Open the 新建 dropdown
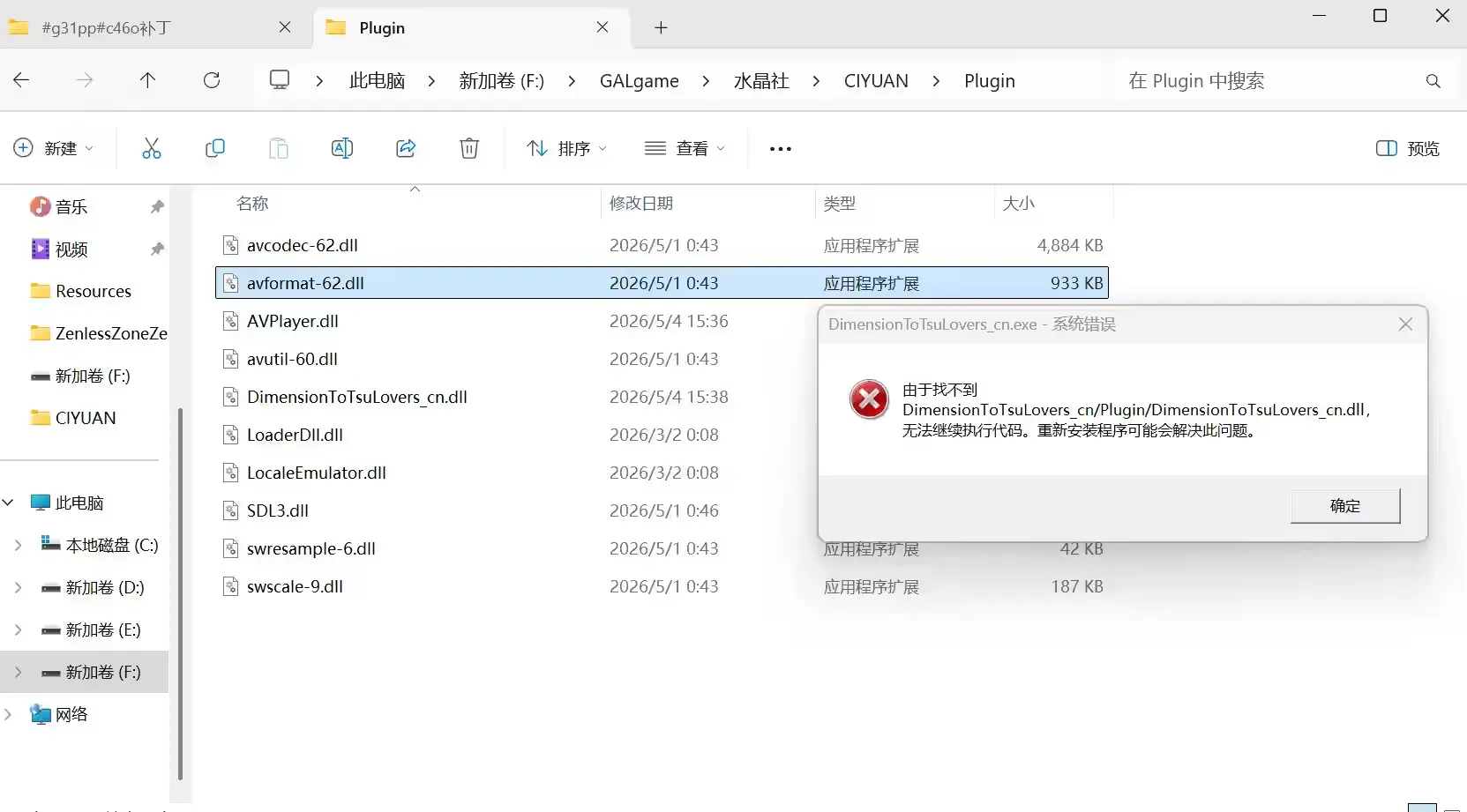 pyautogui.click(x=53, y=148)
